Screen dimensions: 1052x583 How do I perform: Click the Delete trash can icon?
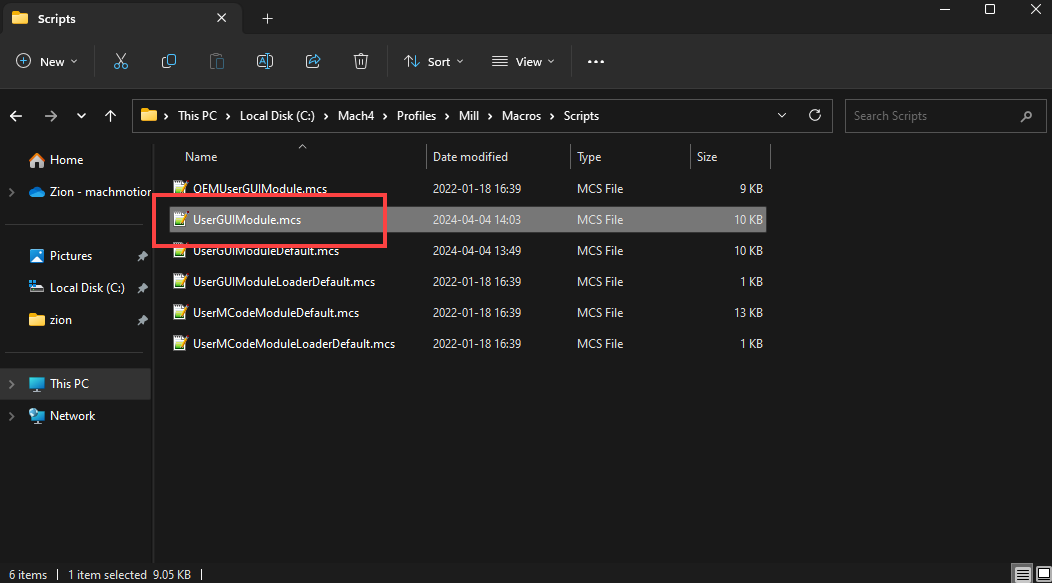361,62
